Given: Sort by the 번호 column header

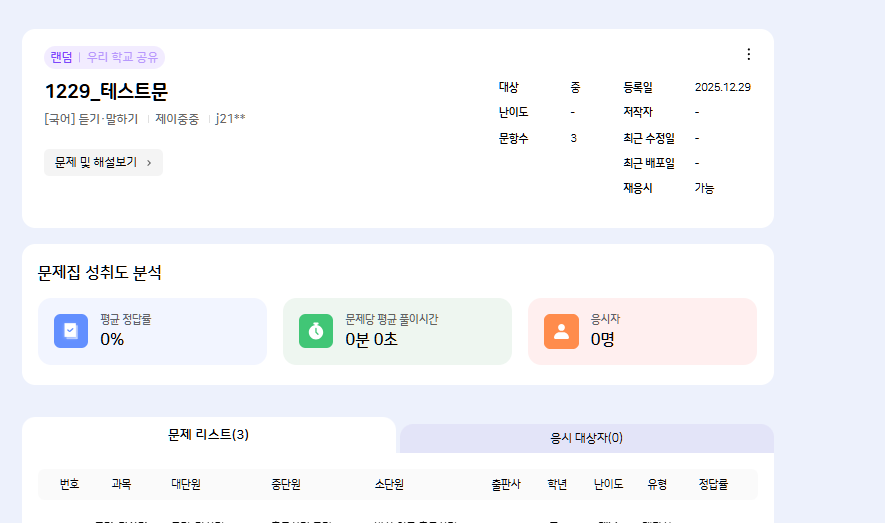Looking at the screenshot, I should pyautogui.click(x=69, y=484).
